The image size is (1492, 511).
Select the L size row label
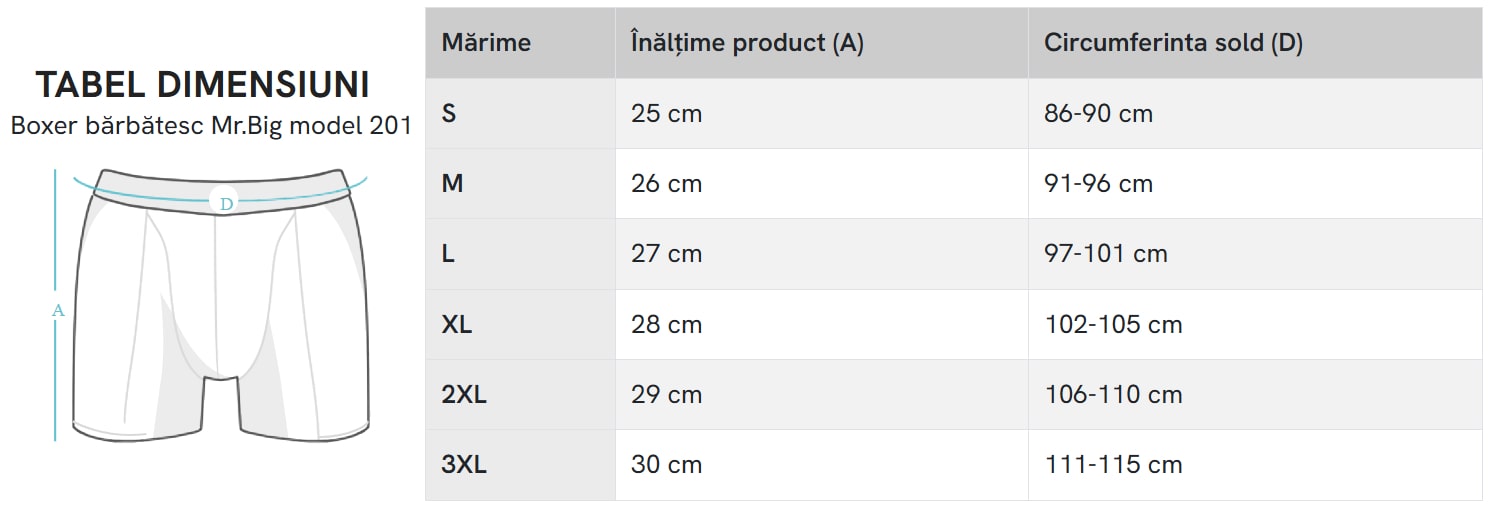pyautogui.click(x=448, y=254)
